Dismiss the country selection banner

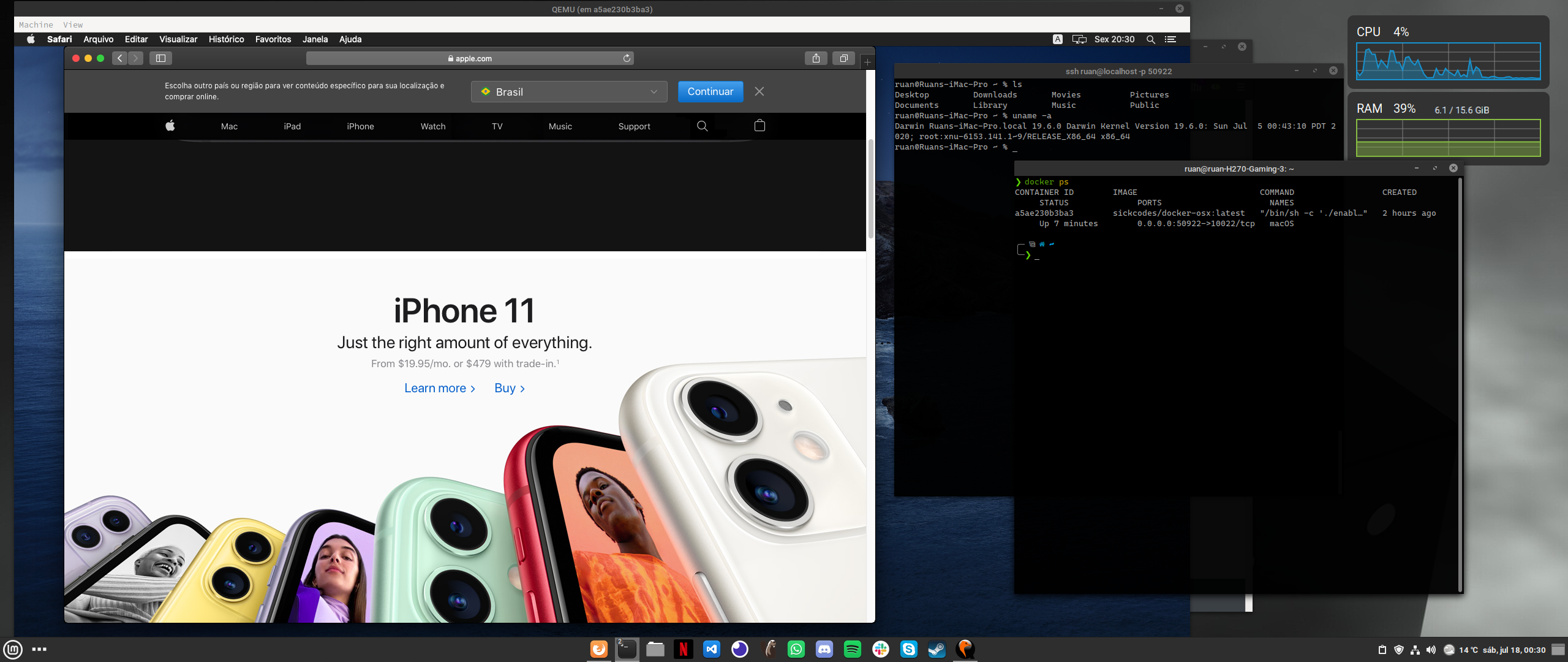click(x=759, y=91)
